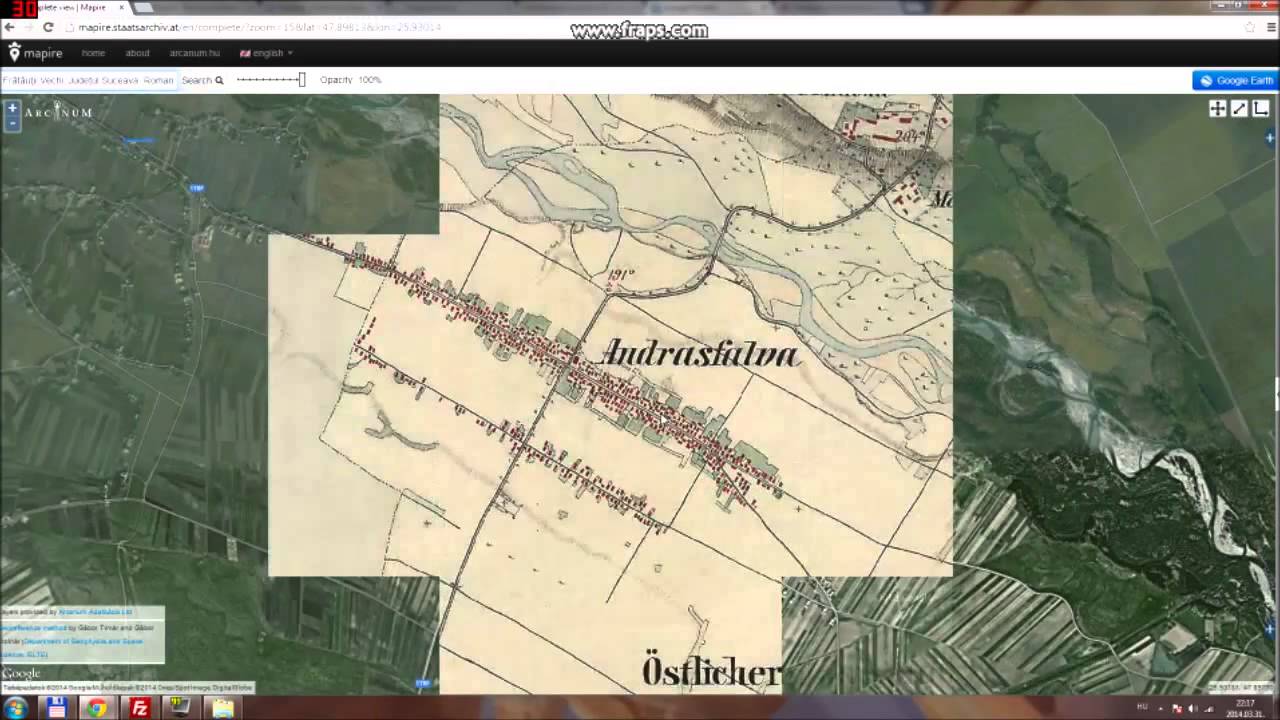Zoom in with the plus button

click(x=12, y=108)
